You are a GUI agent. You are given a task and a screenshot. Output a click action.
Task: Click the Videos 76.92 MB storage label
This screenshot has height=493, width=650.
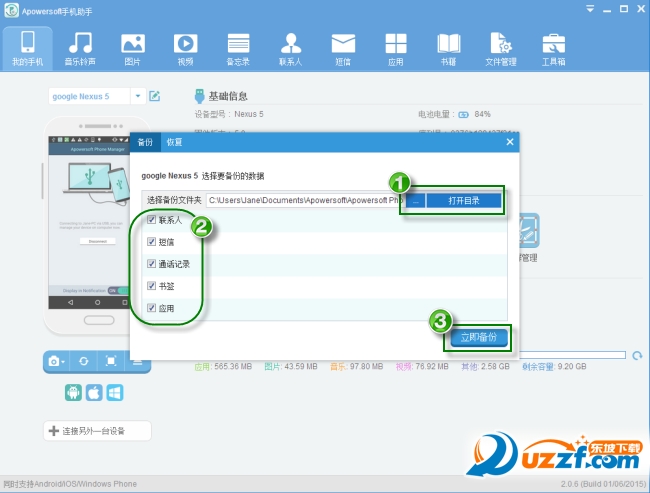point(422,367)
